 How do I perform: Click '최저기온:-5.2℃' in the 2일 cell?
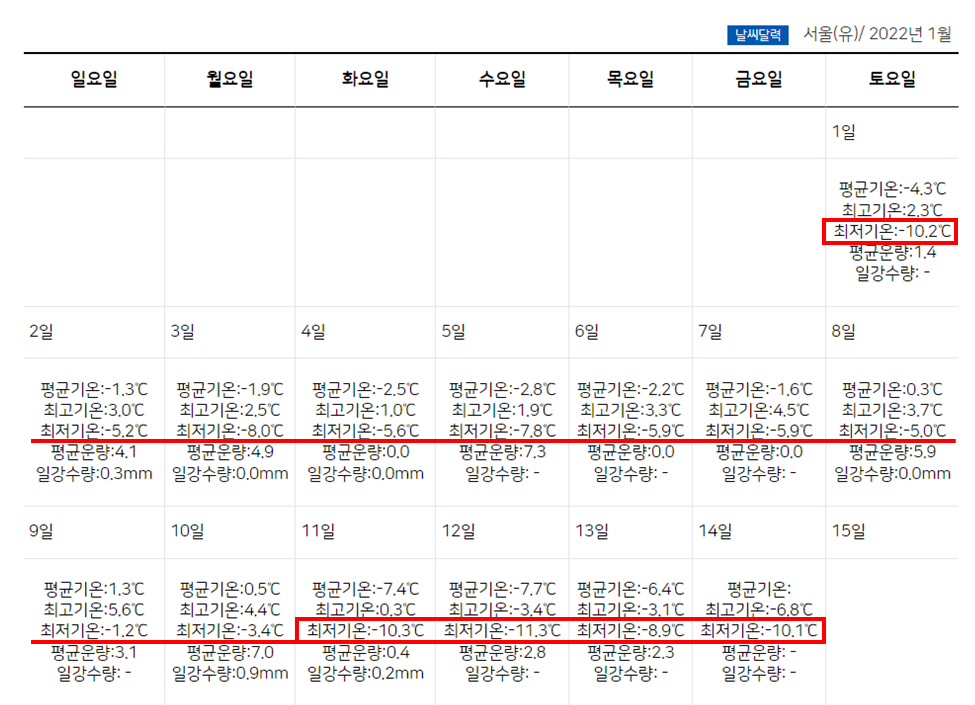tap(94, 430)
